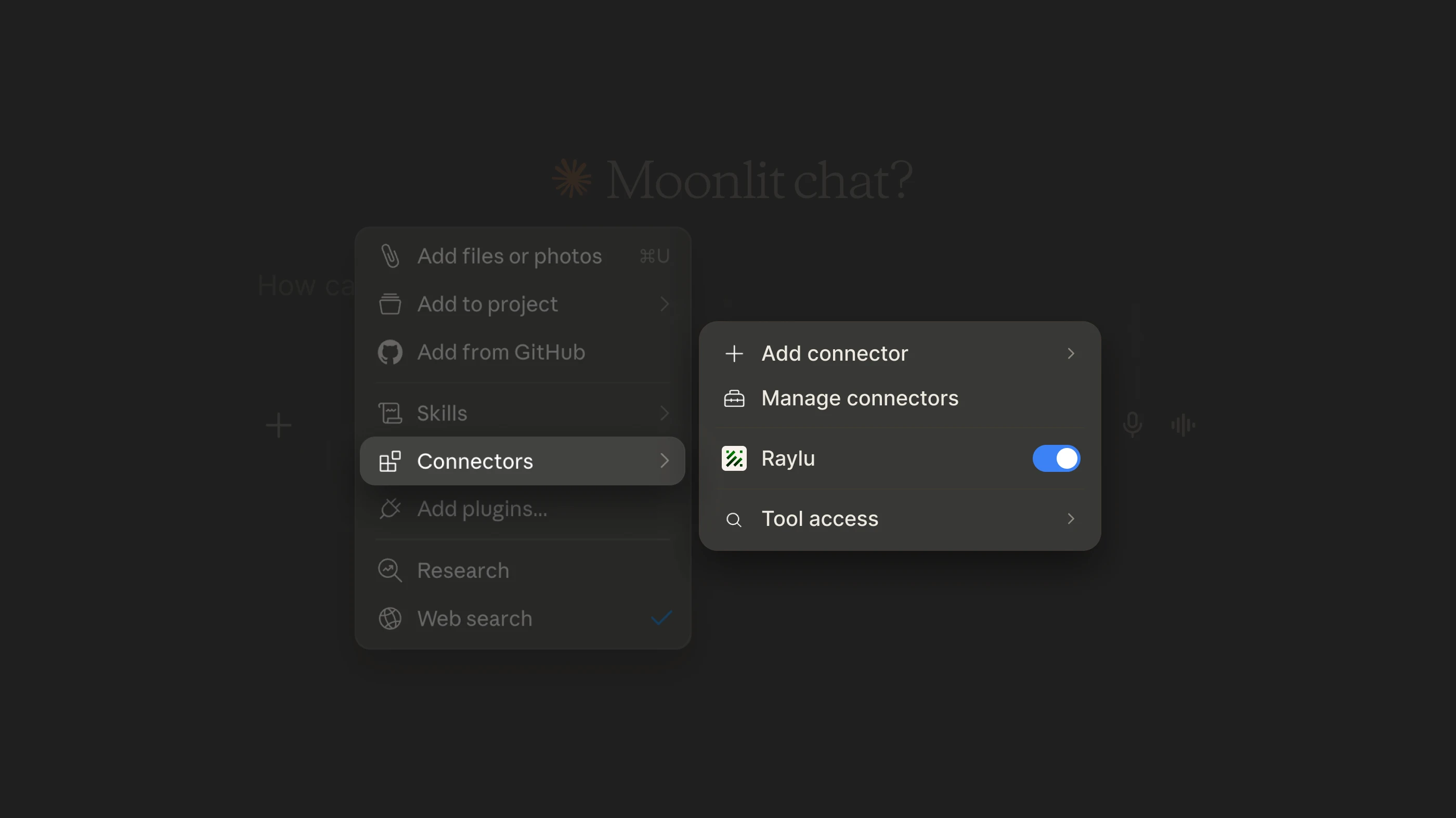The height and width of the screenshot is (818, 1456).
Task: Open the Connectors menu item
Action: (522, 461)
